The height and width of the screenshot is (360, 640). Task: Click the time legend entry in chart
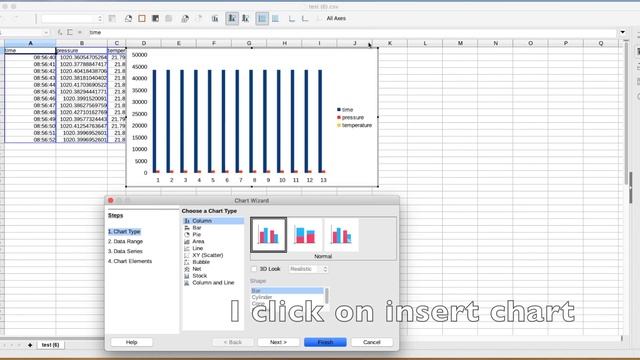[345, 110]
